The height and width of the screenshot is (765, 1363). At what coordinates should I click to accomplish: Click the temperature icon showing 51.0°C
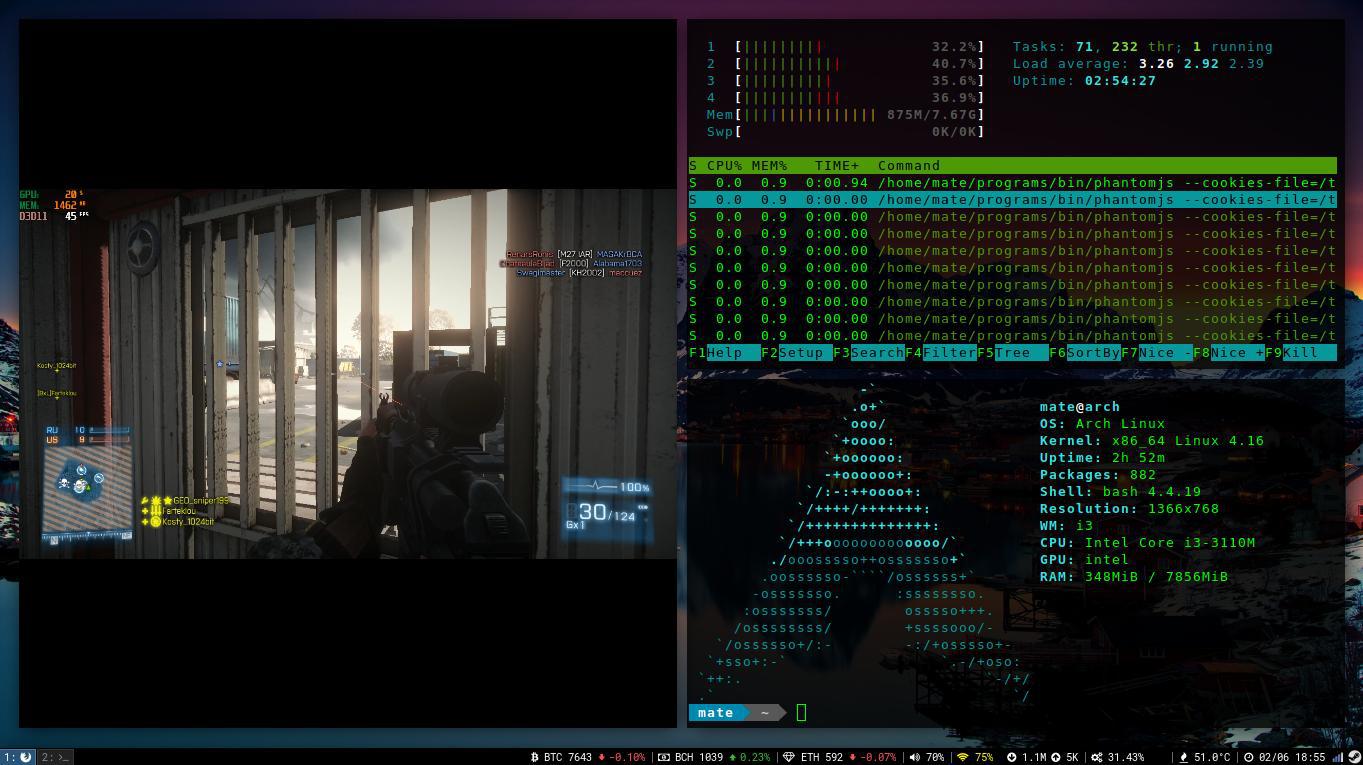click(1184, 757)
